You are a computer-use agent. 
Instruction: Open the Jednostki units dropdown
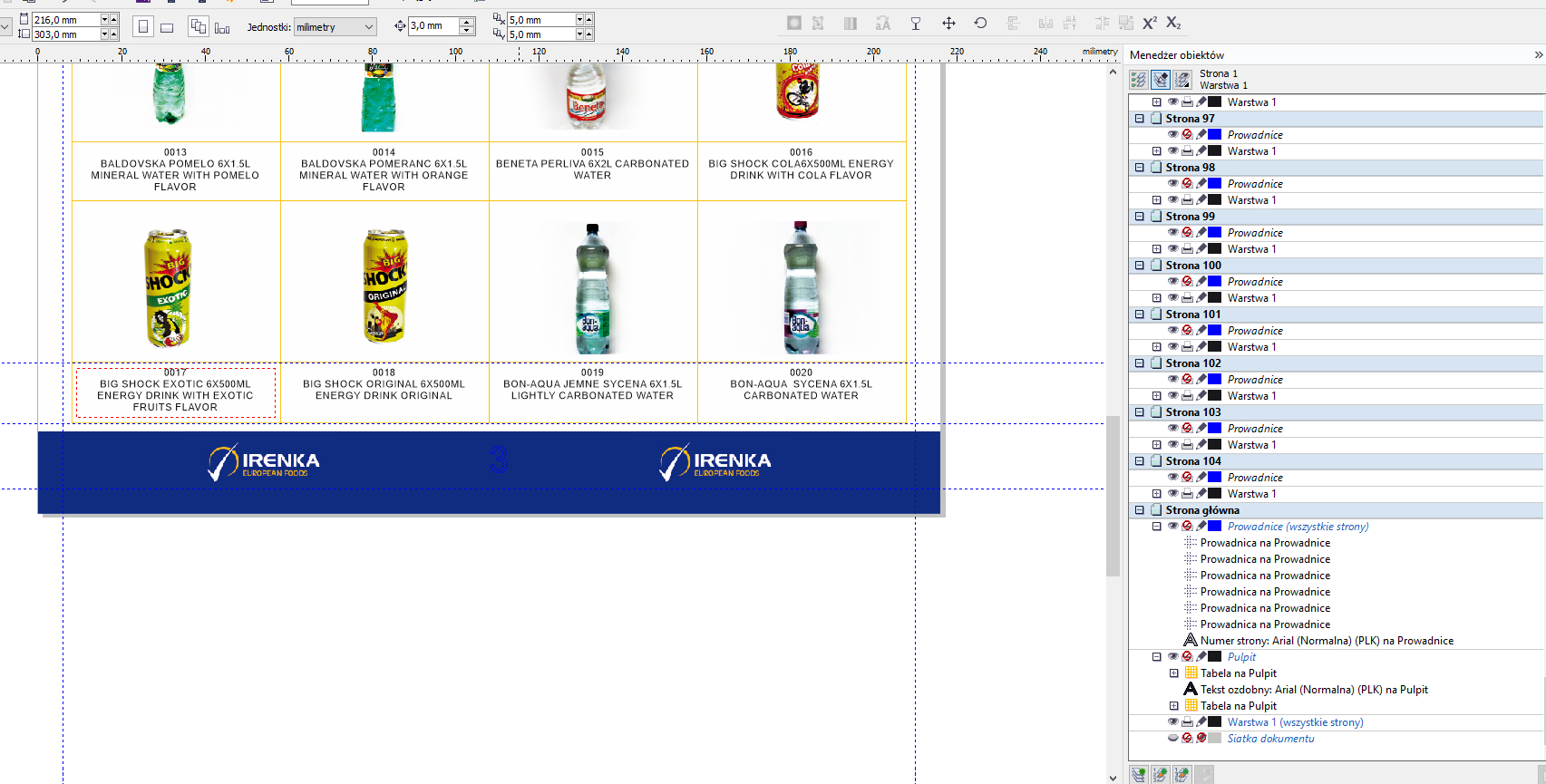335,27
